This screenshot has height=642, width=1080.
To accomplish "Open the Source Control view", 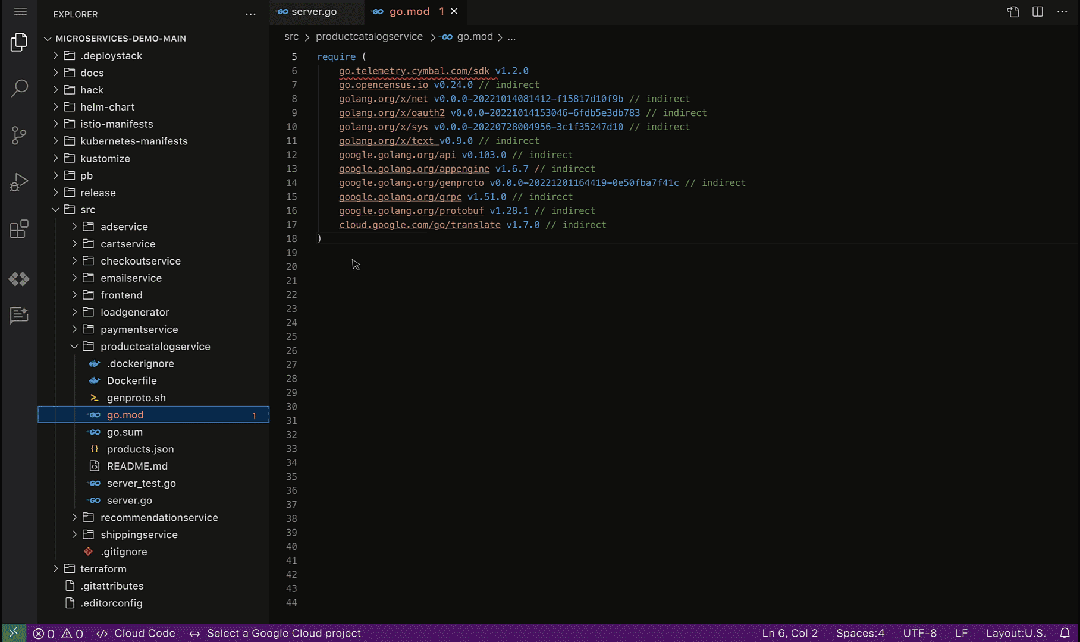I will pos(19,135).
